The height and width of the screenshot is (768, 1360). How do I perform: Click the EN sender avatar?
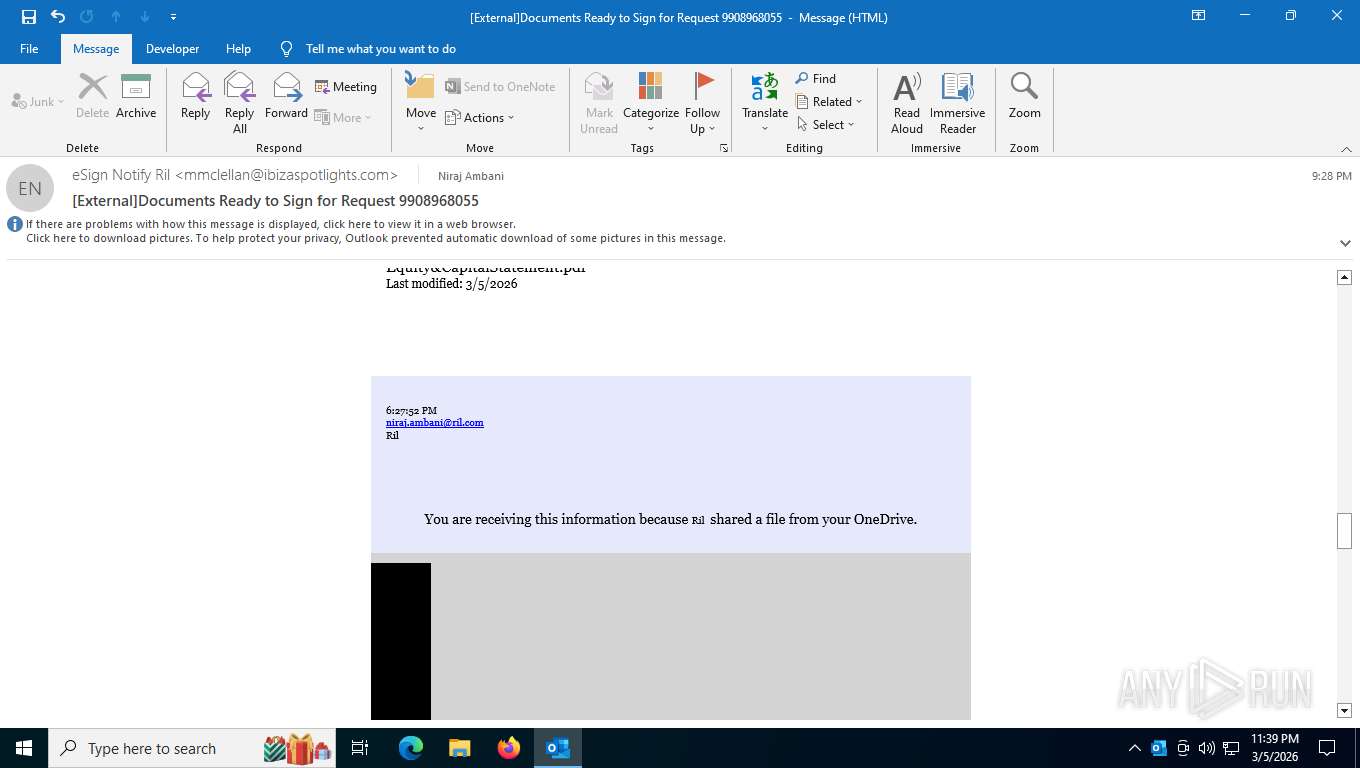[x=30, y=188]
